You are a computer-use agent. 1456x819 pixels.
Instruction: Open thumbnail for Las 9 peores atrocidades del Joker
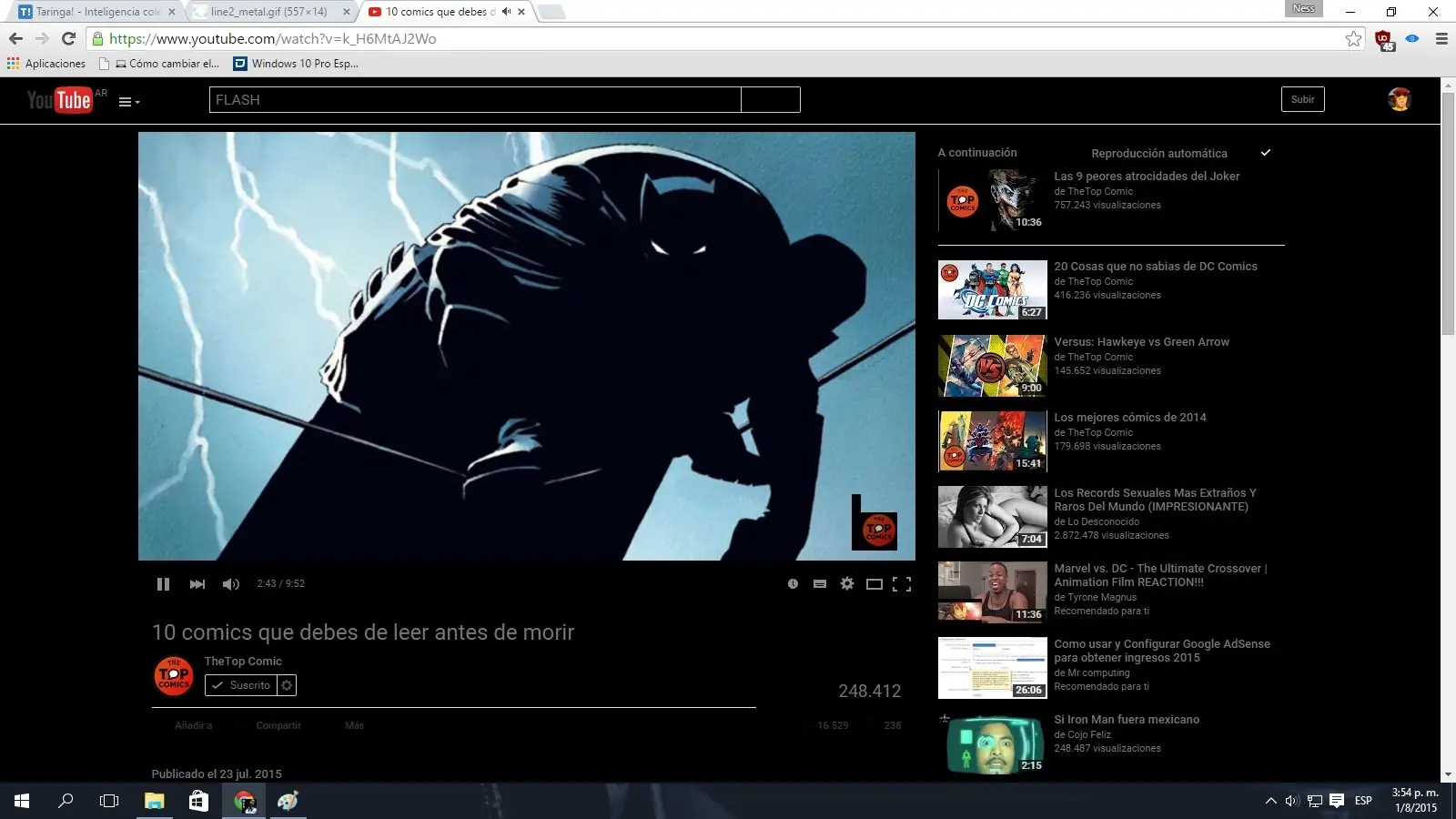point(993,199)
